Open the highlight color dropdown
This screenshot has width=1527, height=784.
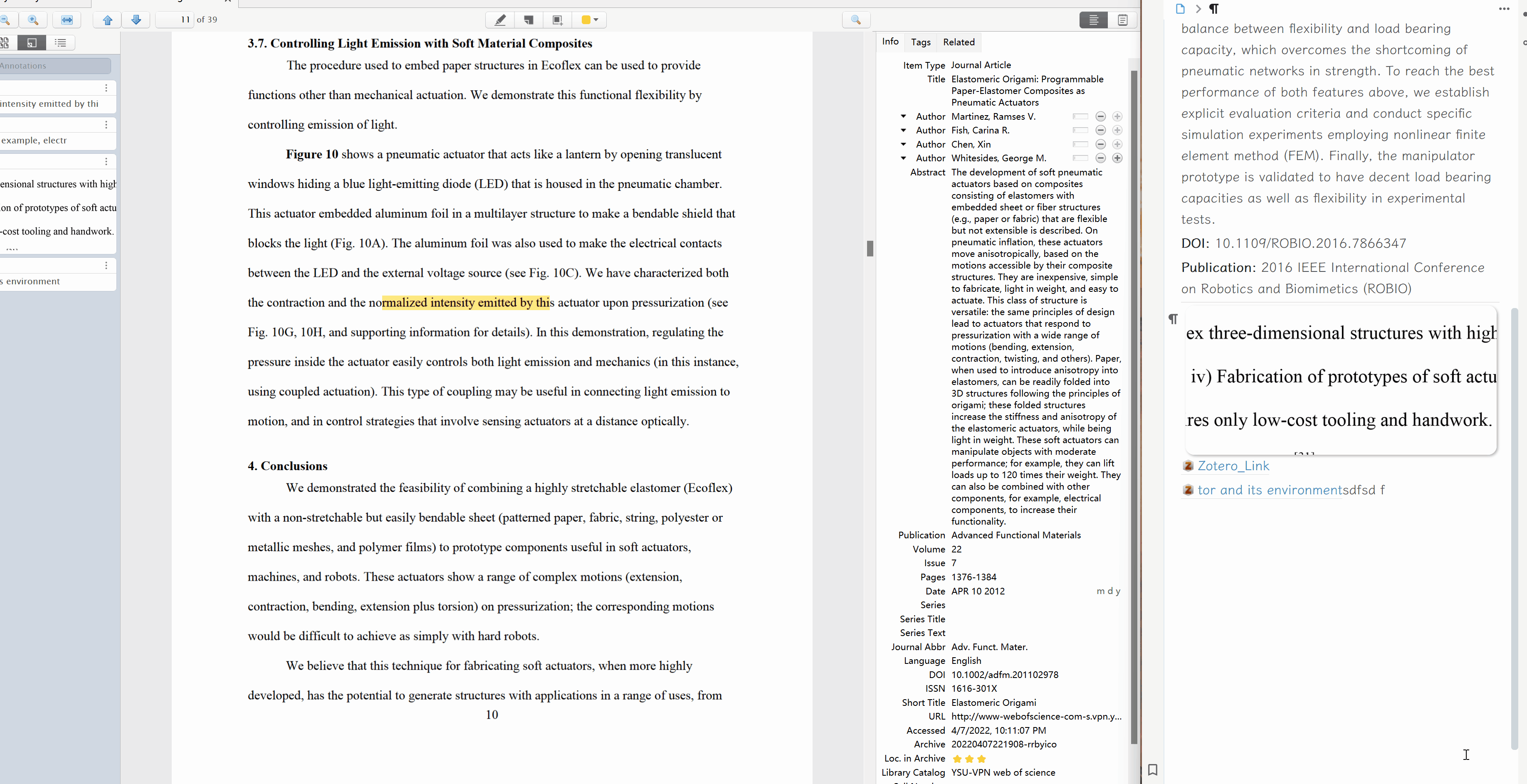click(596, 20)
